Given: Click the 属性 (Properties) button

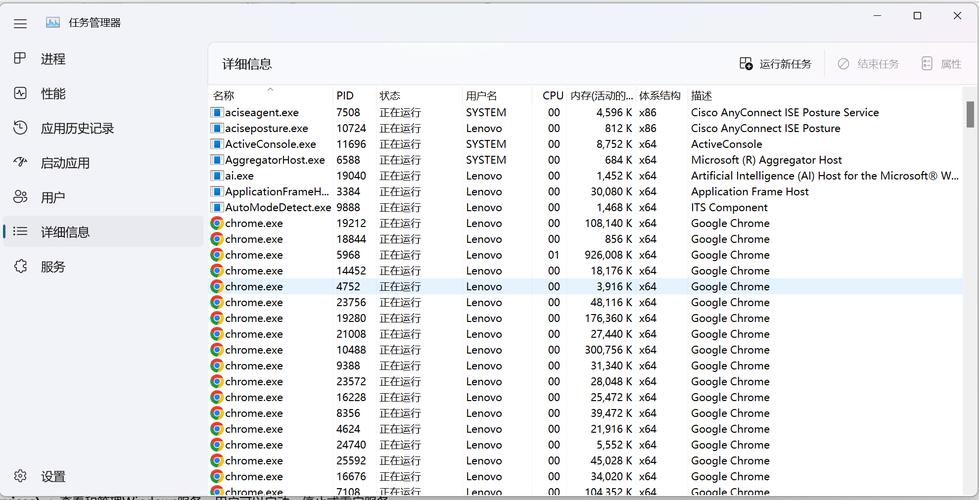Looking at the screenshot, I should click(941, 64).
